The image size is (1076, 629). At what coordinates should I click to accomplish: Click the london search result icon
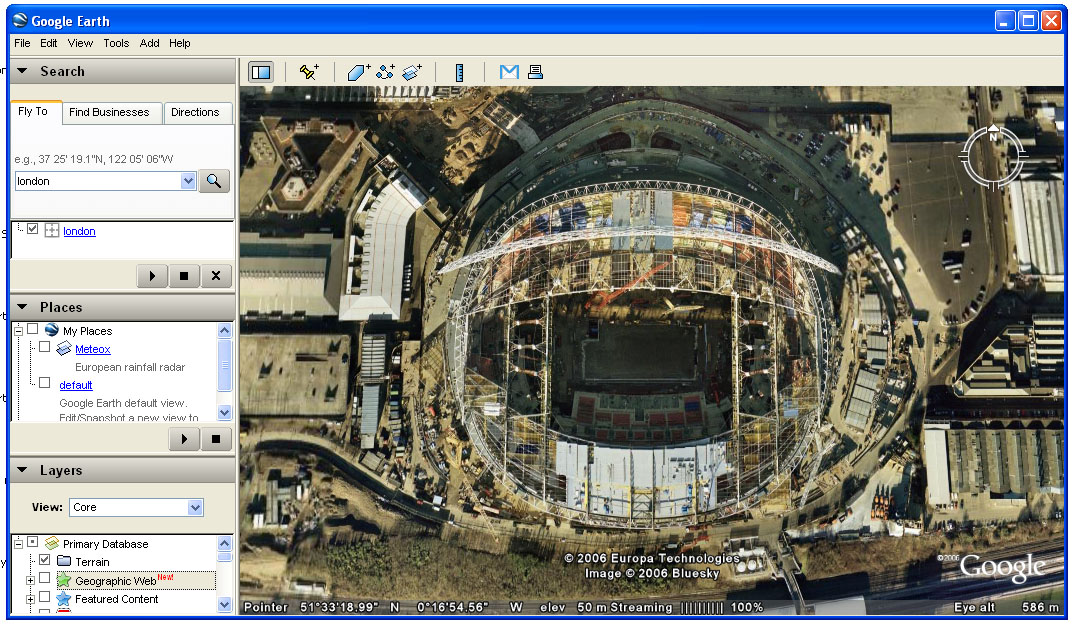click(x=51, y=230)
